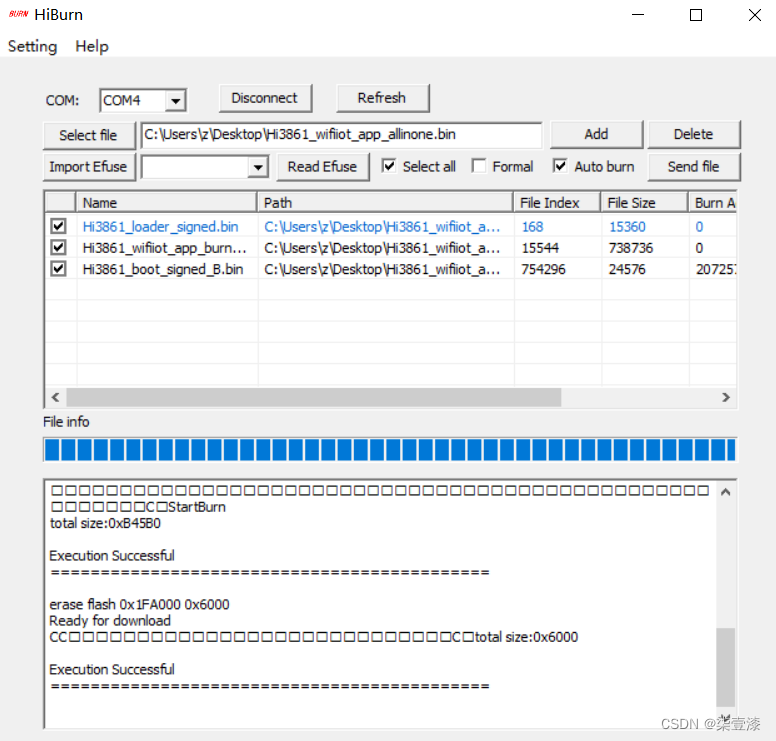Click 'Ready for download' log line
This screenshot has width=776, height=741.
[110, 621]
